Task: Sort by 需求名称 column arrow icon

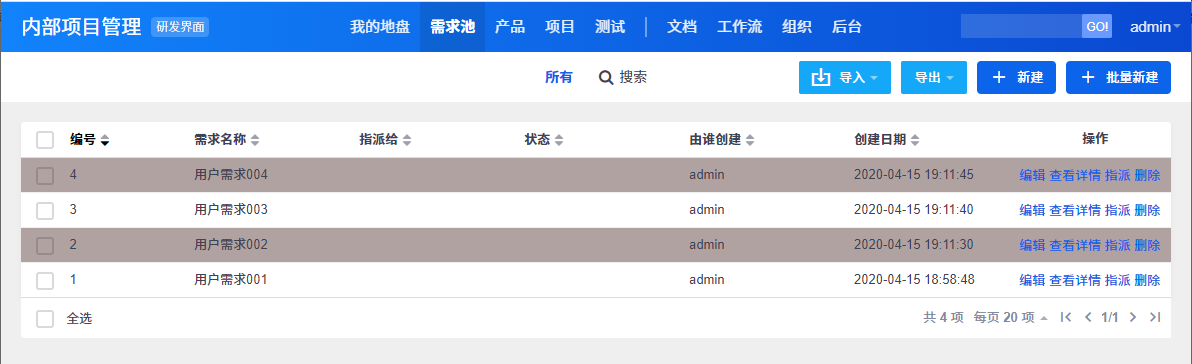Action: click(255, 140)
